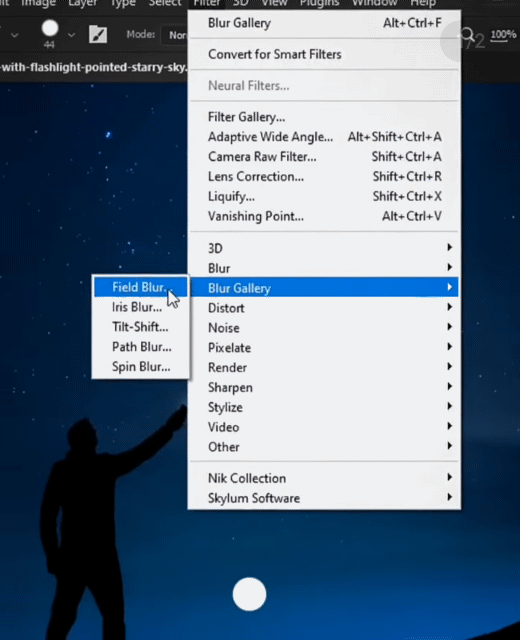Expand the Nik Collection submenu
Viewport: 520px width, 640px height.
click(324, 478)
